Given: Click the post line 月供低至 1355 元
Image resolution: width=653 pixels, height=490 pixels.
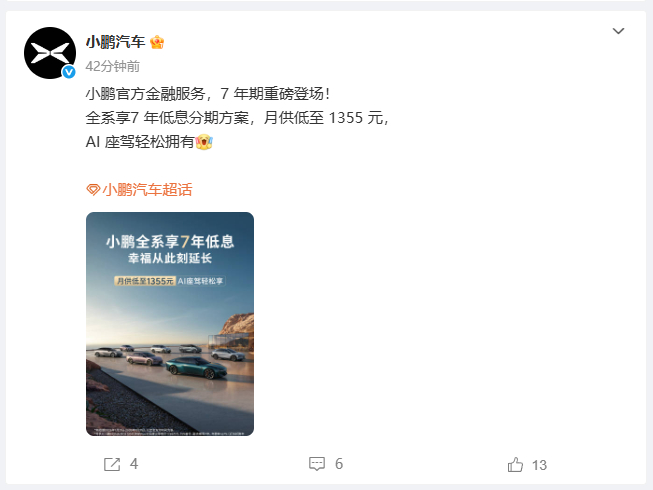Looking at the screenshot, I should [x=323, y=118].
